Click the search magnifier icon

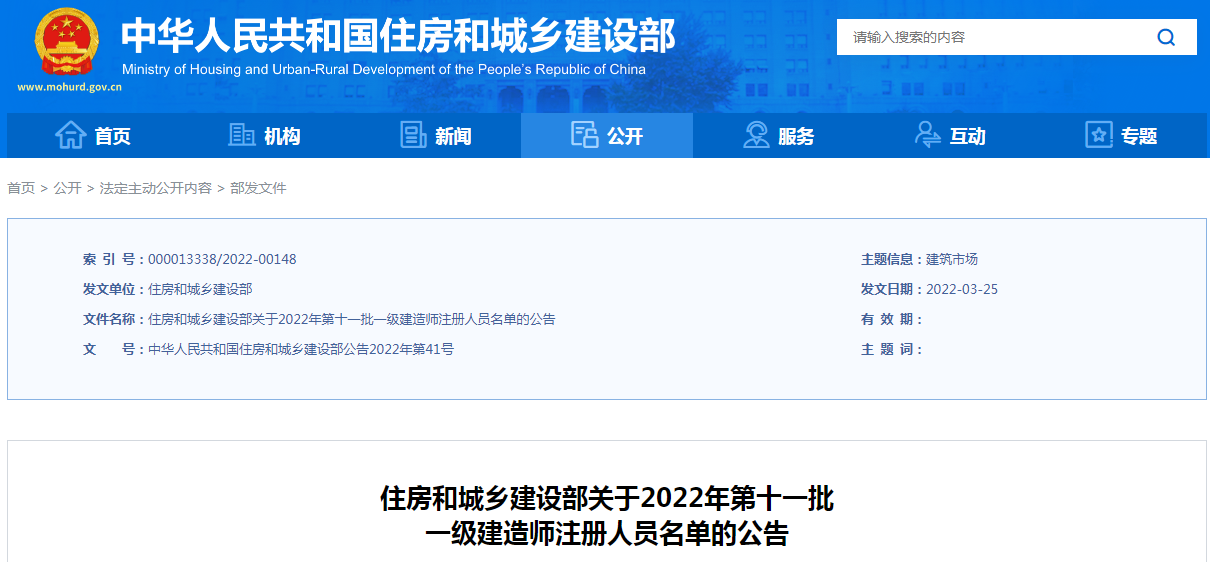[1166, 38]
